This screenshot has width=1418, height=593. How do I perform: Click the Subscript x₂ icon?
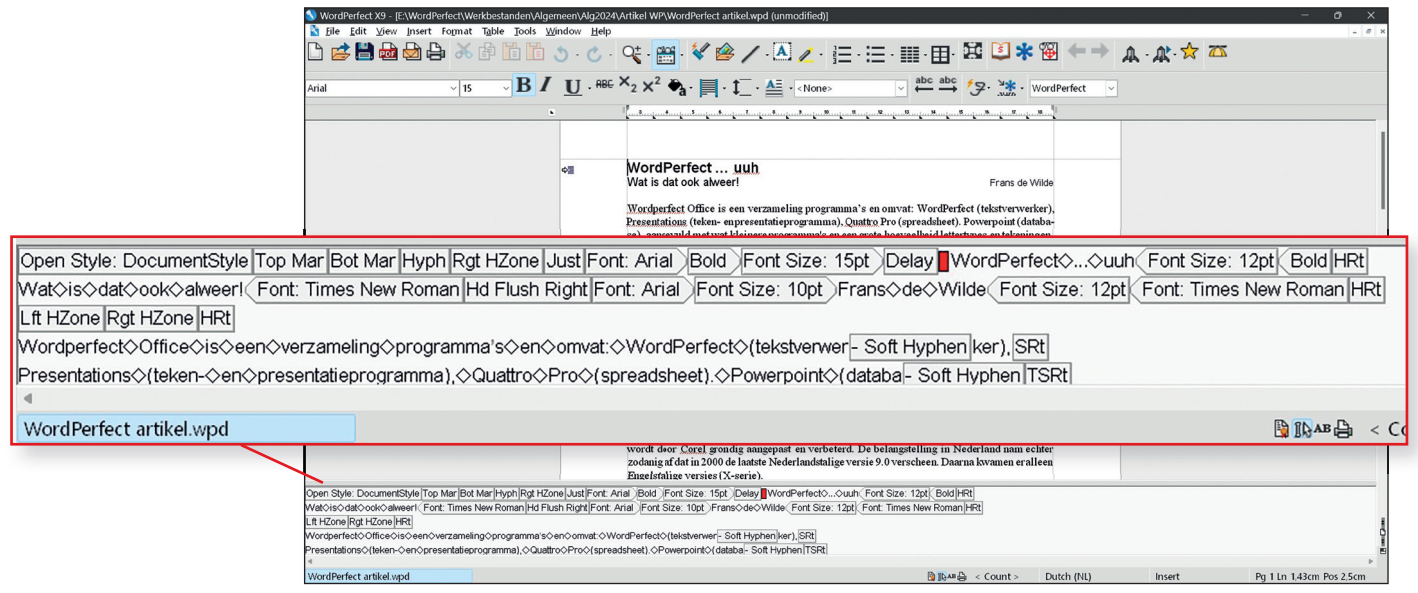point(628,88)
